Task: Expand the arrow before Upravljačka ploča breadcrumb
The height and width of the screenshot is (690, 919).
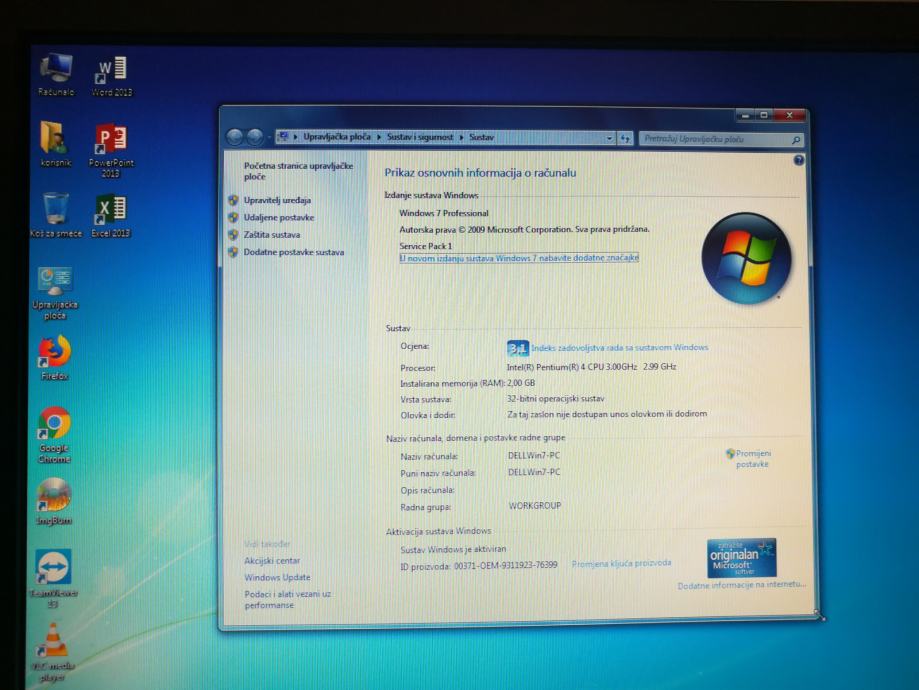Action: (296, 137)
